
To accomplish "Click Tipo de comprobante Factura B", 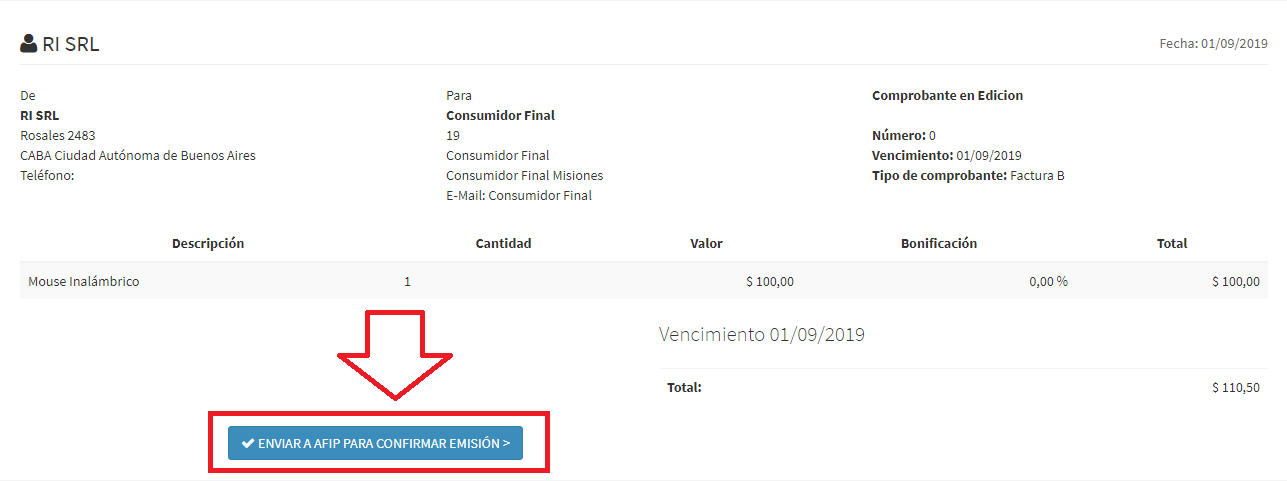I will coord(968,176).
